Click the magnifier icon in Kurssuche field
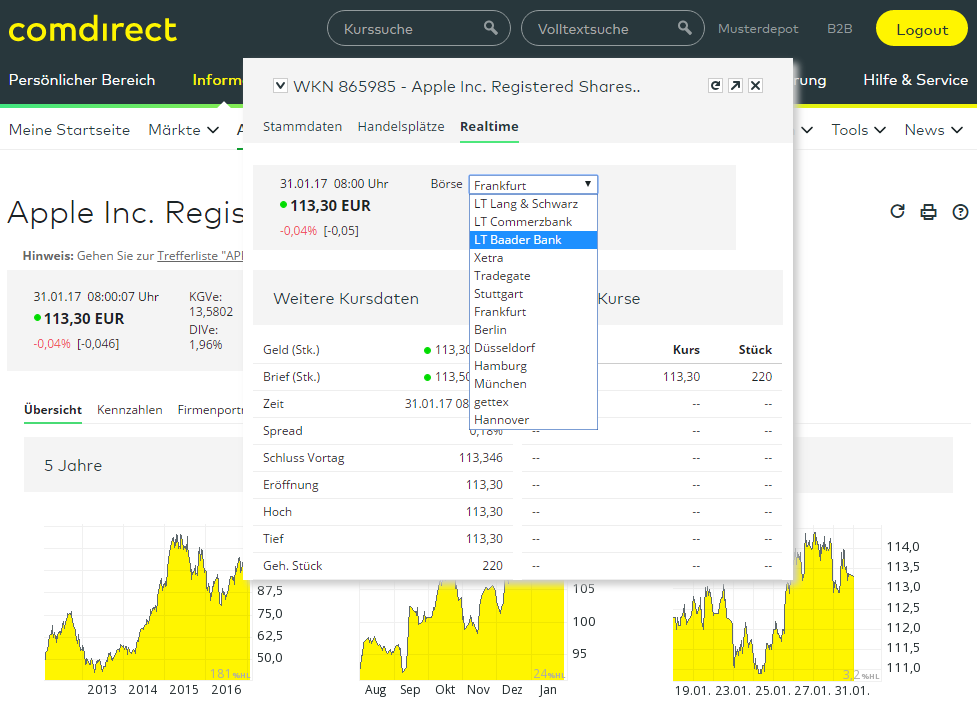This screenshot has width=977, height=709. [491, 28]
